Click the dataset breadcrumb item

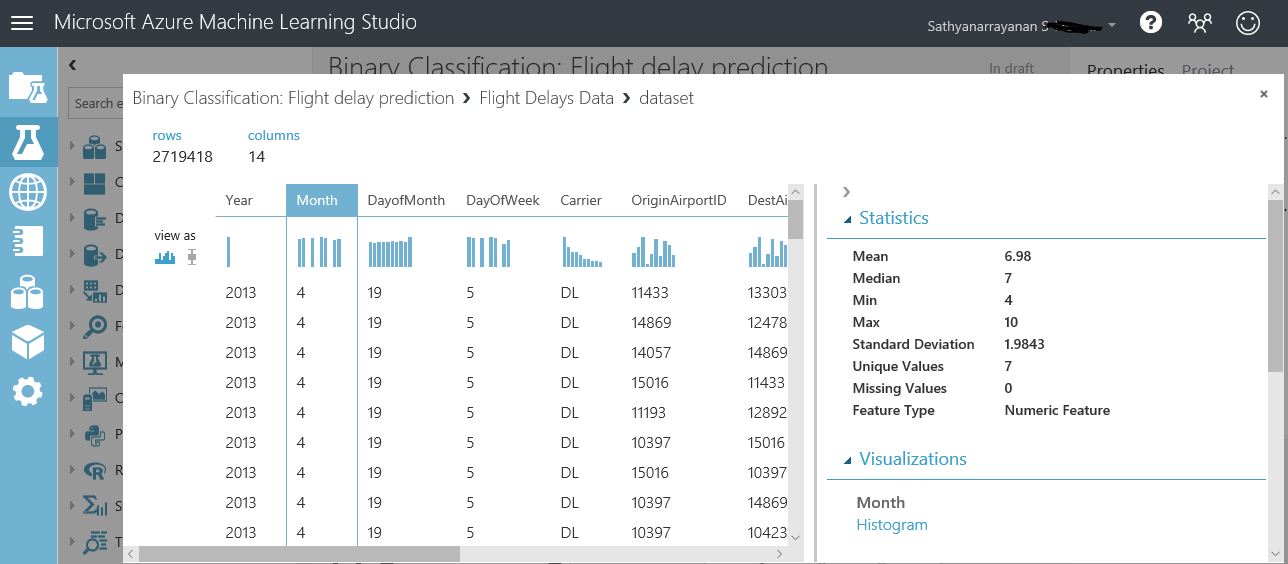(x=666, y=98)
